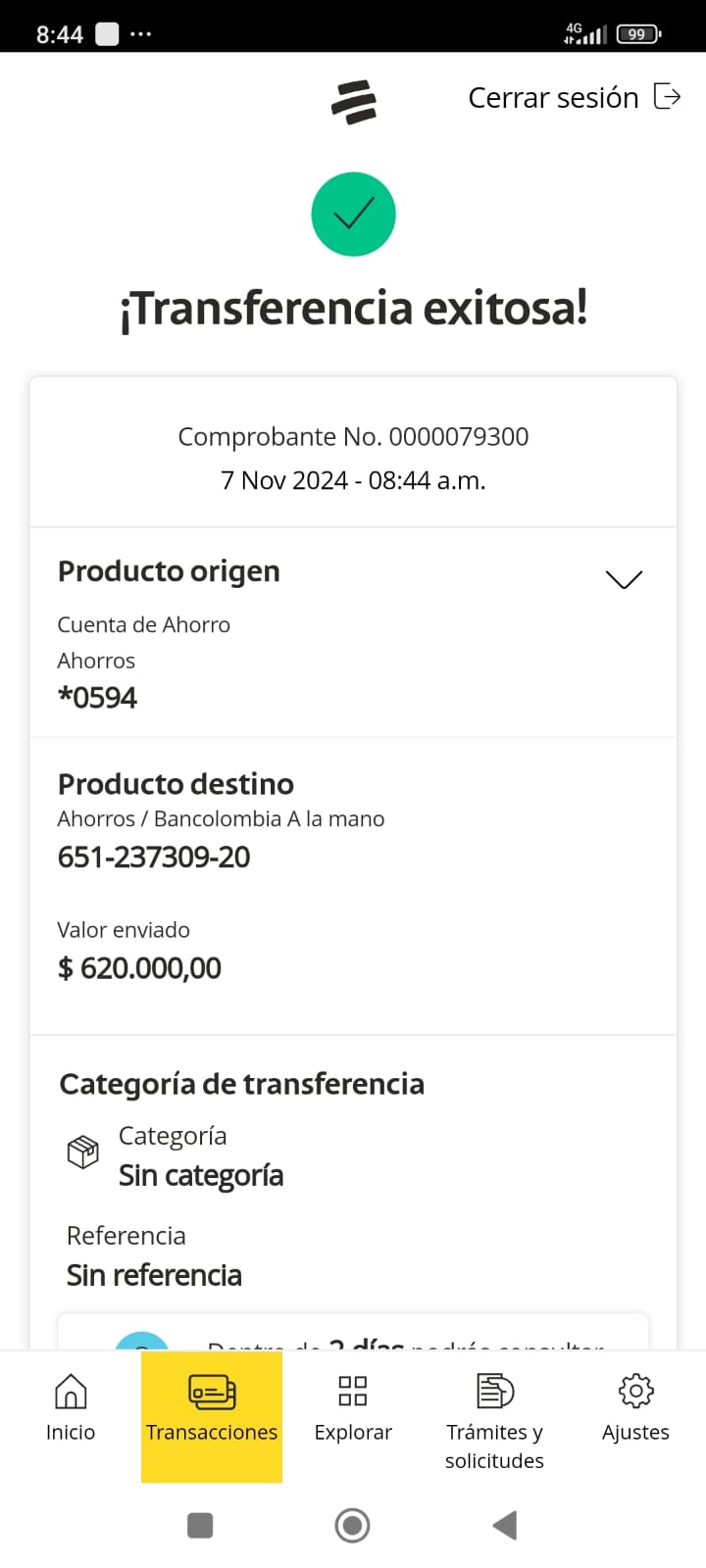Select the Sin categoría category field
The image size is (706, 1568).
(201, 1175)
